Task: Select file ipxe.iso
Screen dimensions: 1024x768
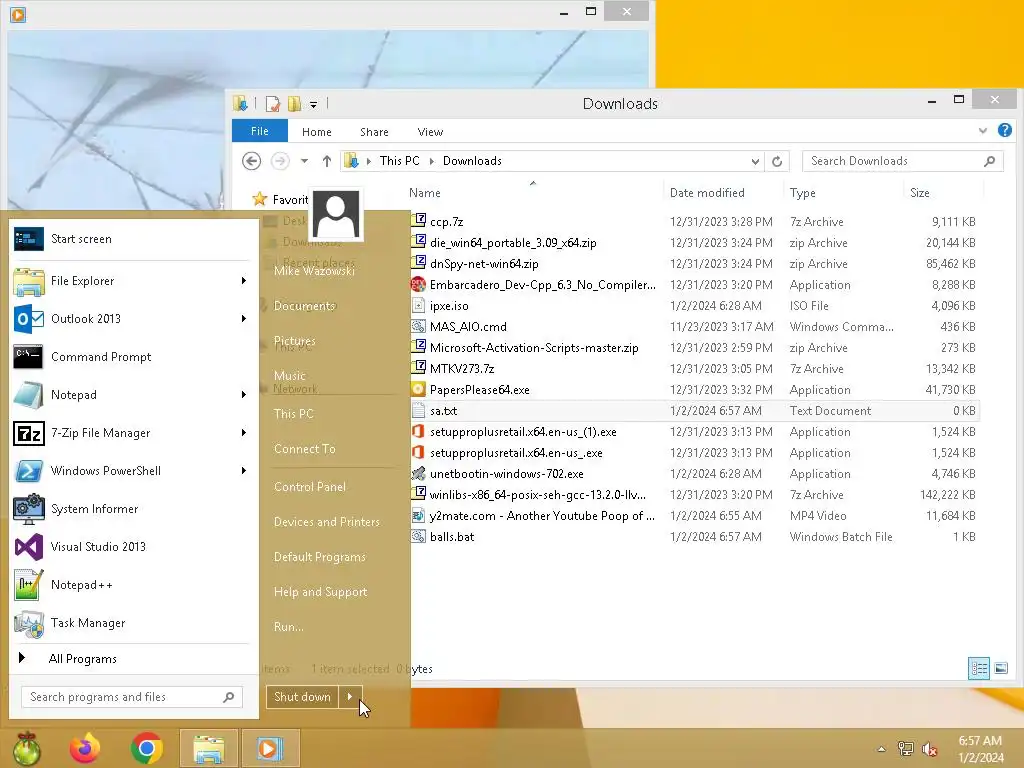Action: (449, 306)
